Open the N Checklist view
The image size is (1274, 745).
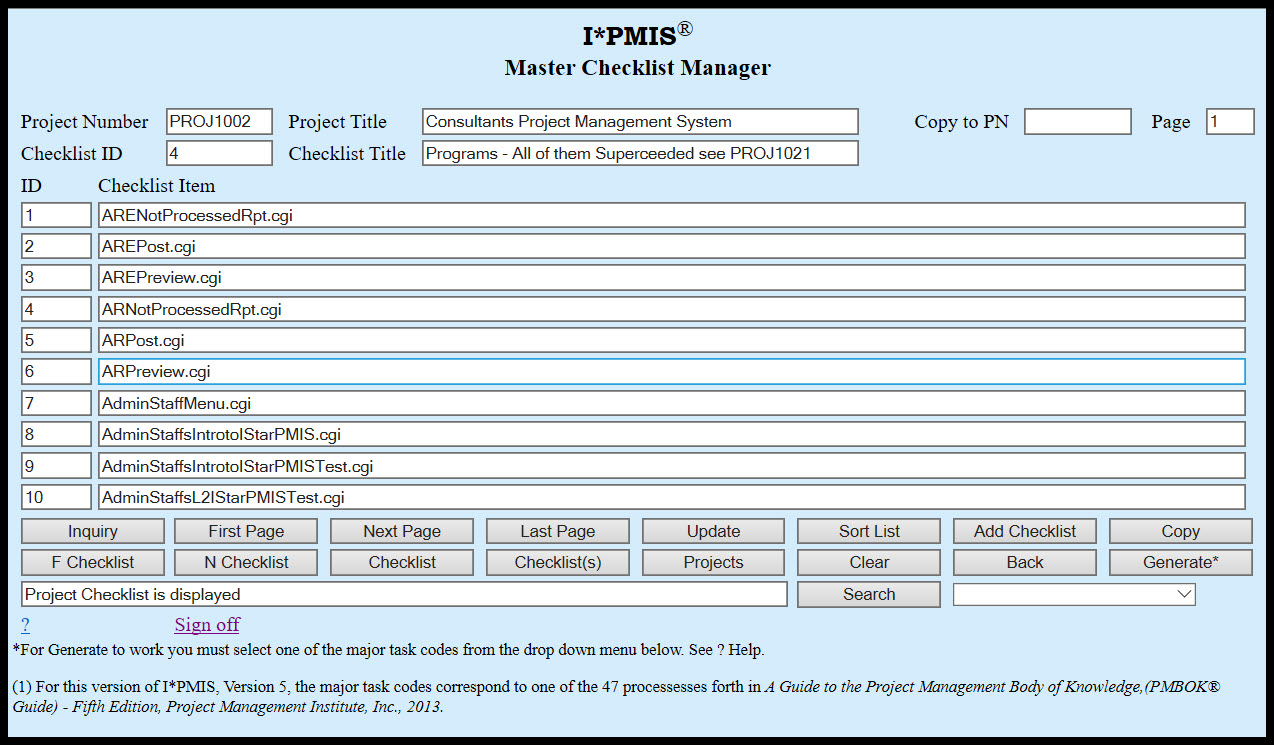245,562
